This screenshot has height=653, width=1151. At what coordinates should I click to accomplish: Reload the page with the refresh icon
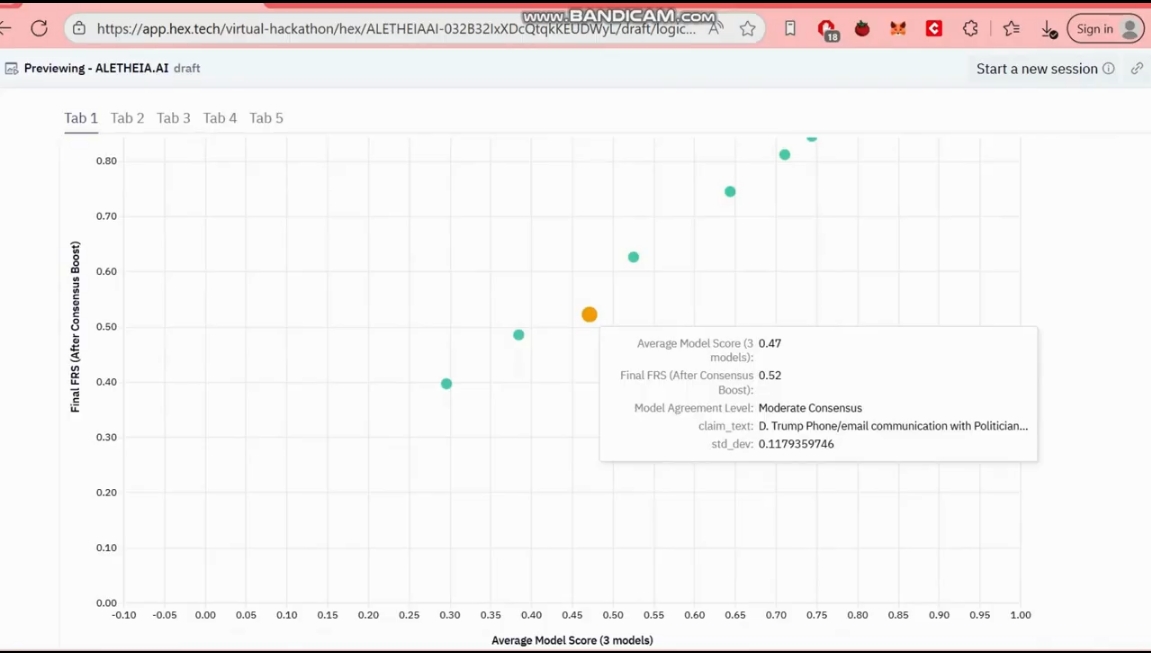[40, 29]
